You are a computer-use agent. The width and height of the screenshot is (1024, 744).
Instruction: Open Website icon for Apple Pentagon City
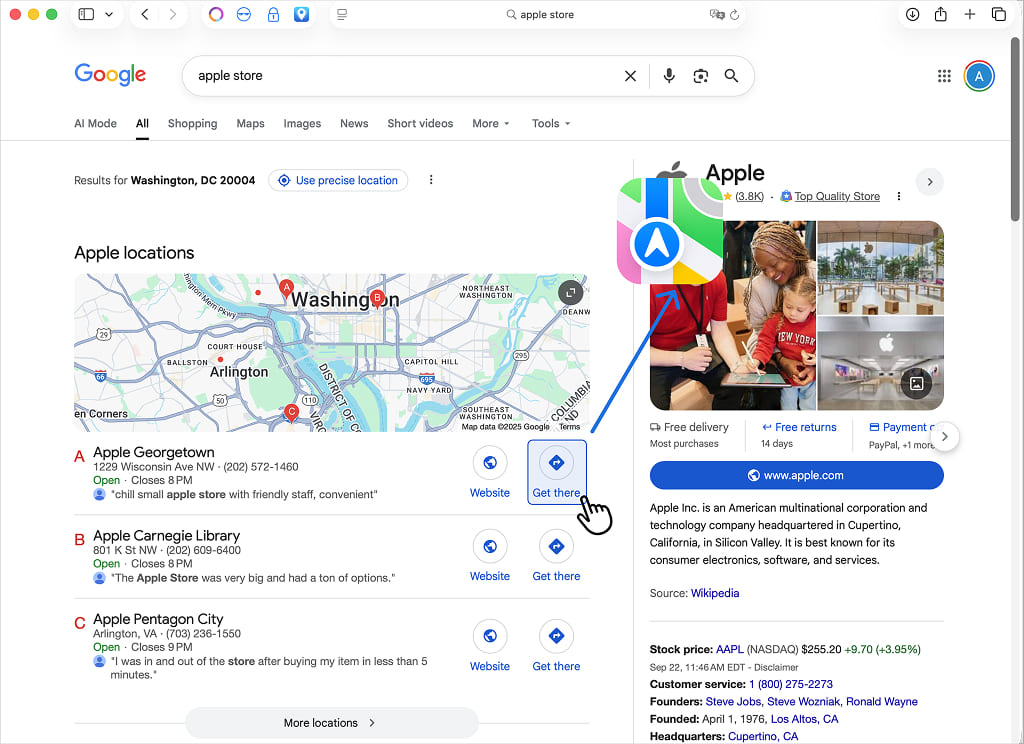coord(490,637)
